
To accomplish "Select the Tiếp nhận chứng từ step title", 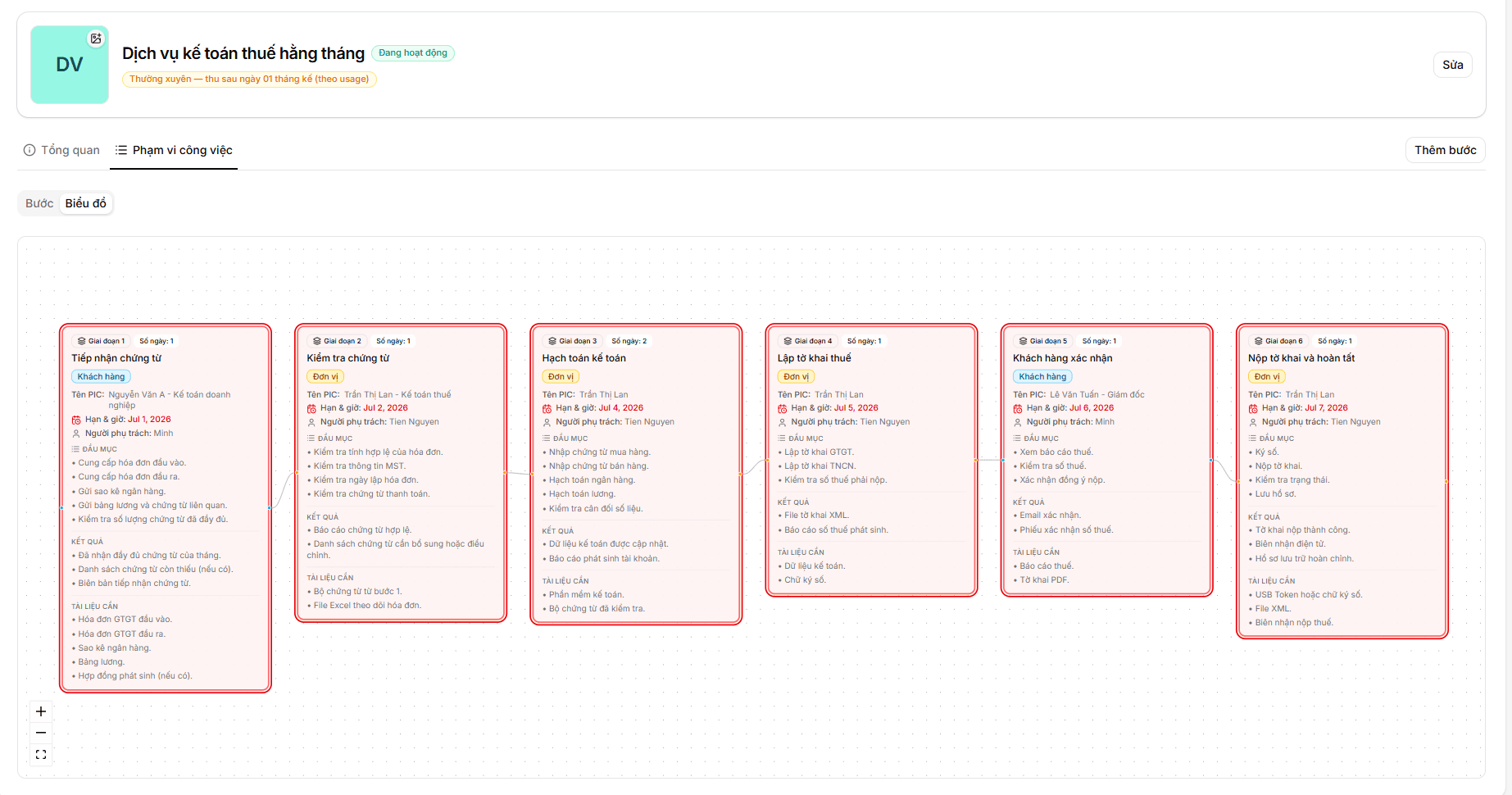I will (116, 358).
